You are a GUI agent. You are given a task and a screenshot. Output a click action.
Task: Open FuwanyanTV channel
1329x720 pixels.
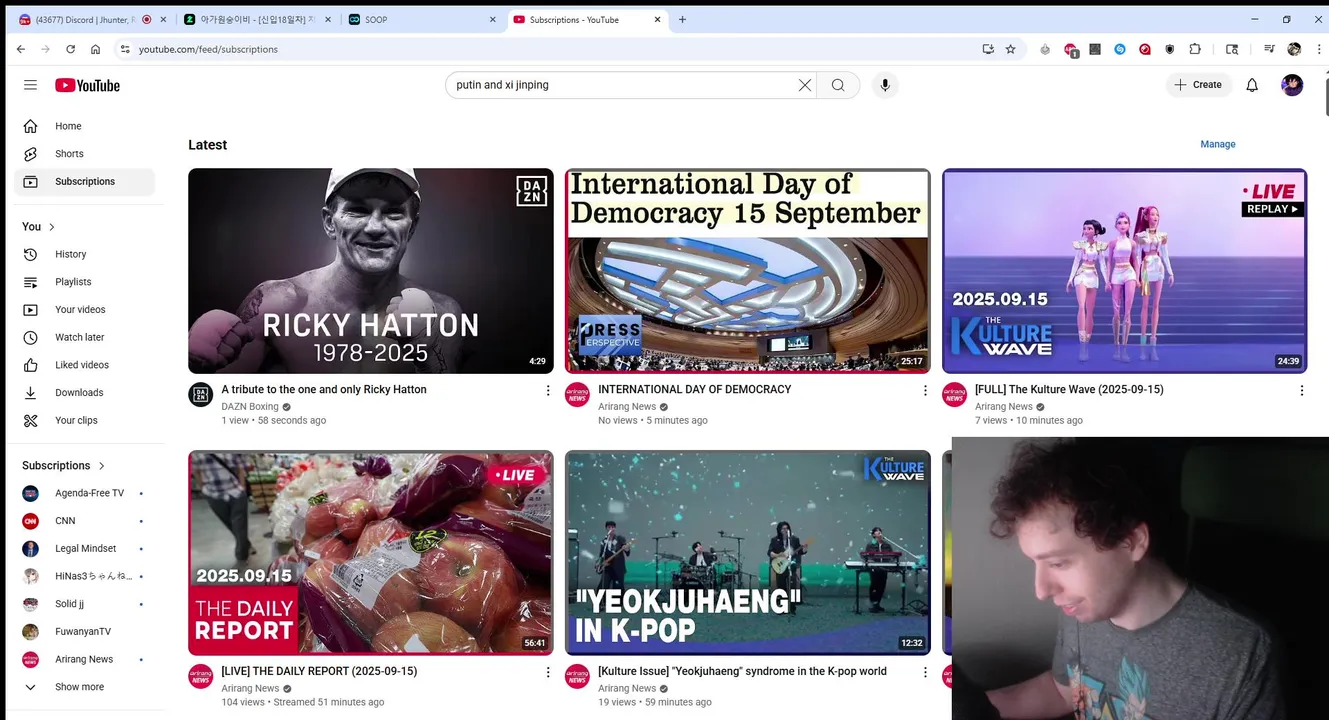click(x=85, y=632)
